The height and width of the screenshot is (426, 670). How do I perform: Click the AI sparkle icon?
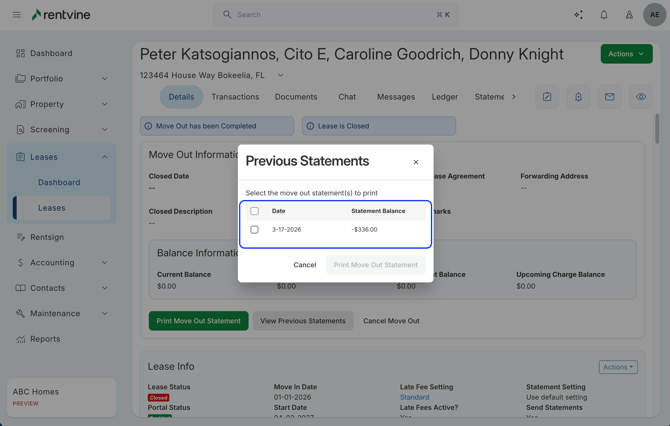[578, 15]
